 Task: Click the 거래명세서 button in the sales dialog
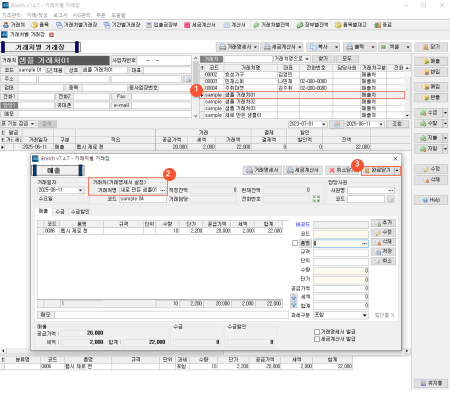263,170
